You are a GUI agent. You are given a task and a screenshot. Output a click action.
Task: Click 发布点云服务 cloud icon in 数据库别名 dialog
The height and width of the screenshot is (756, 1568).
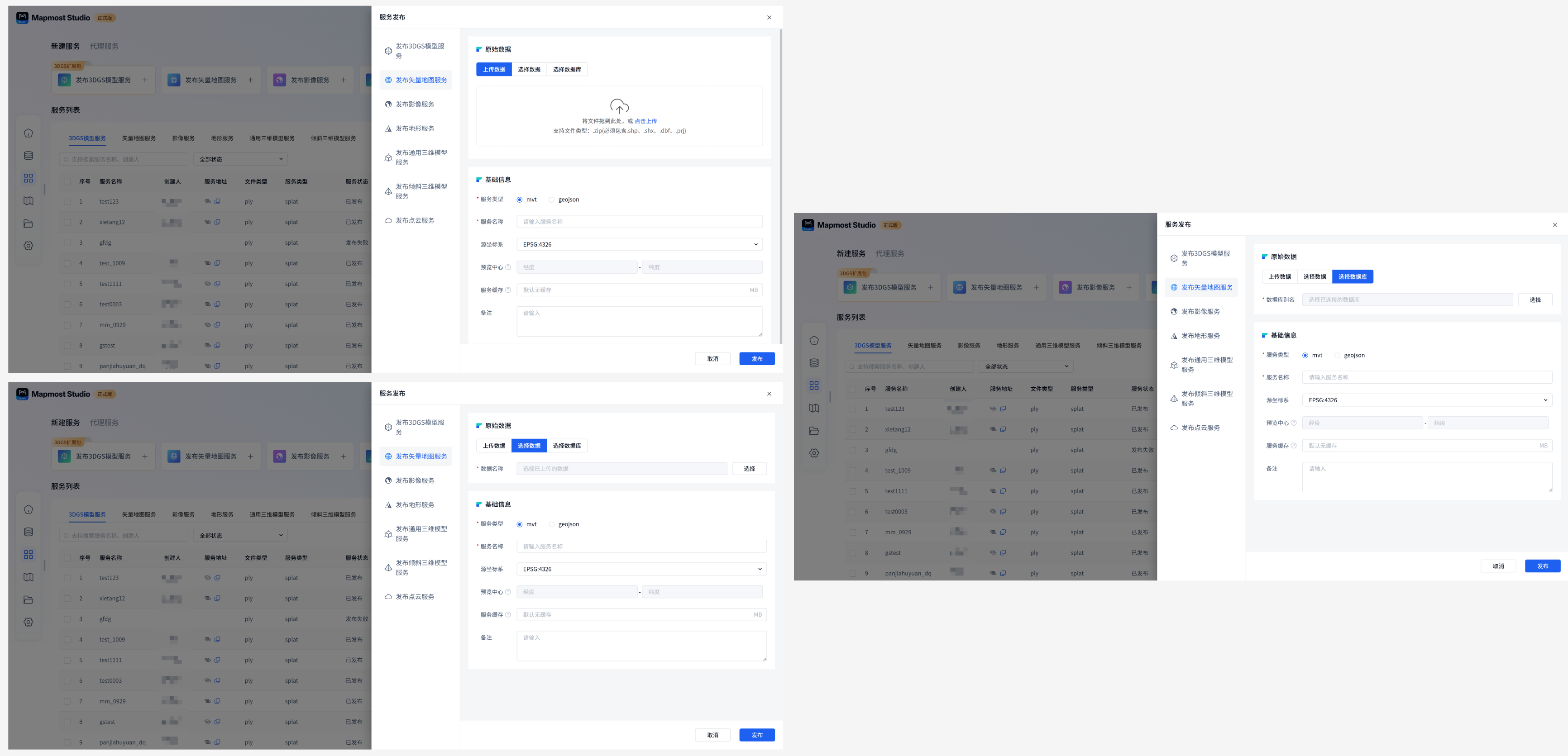click(1174, 428)
